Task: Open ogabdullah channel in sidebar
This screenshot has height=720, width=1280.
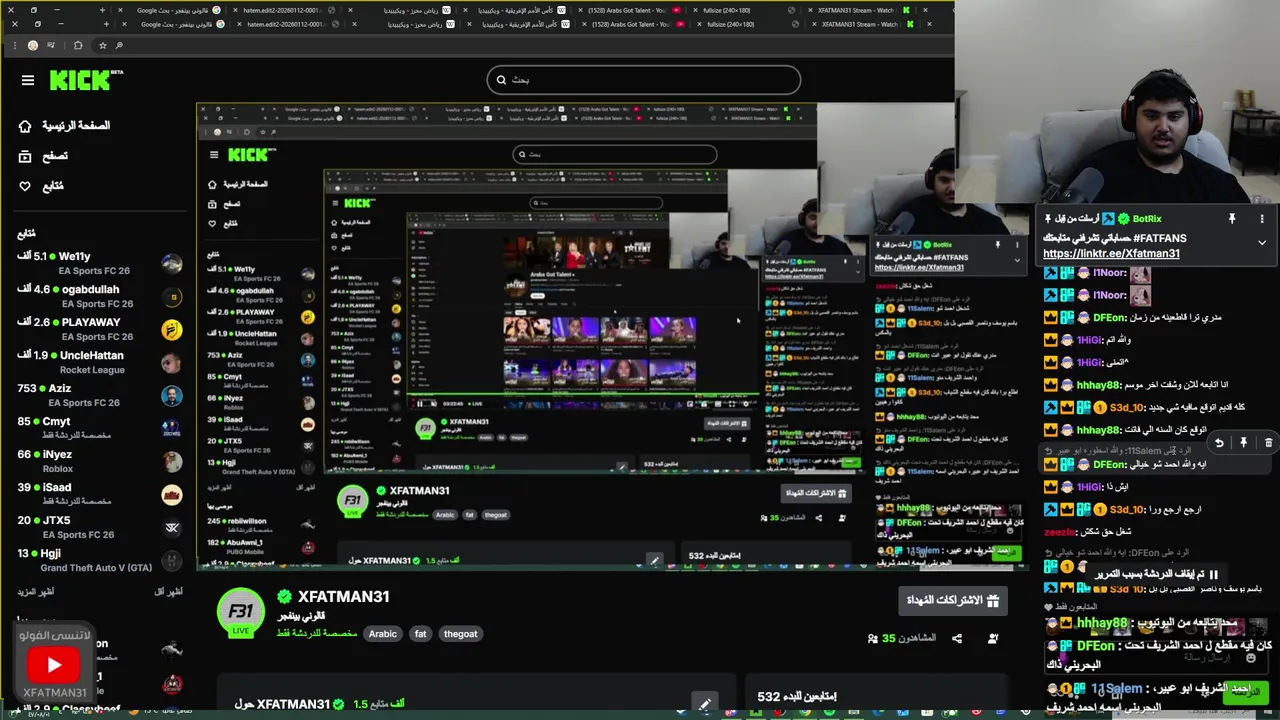Action: pos(100,296)
